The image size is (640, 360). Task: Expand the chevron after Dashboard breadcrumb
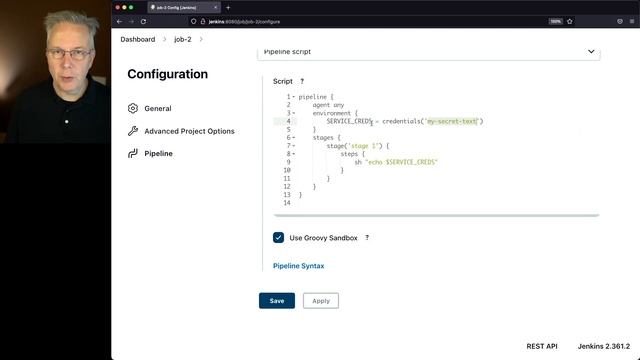(x=164, y=39)
